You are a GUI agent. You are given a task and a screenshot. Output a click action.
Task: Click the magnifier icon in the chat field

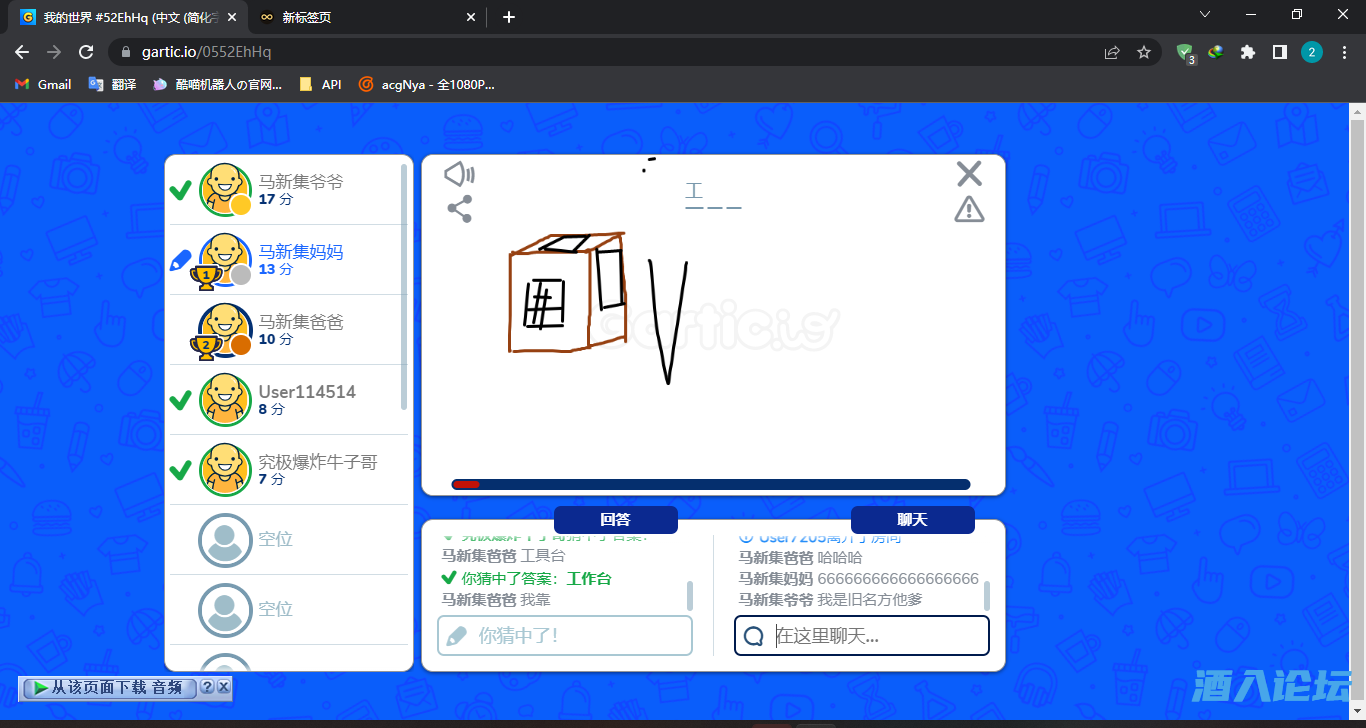(x=752, y=636)
